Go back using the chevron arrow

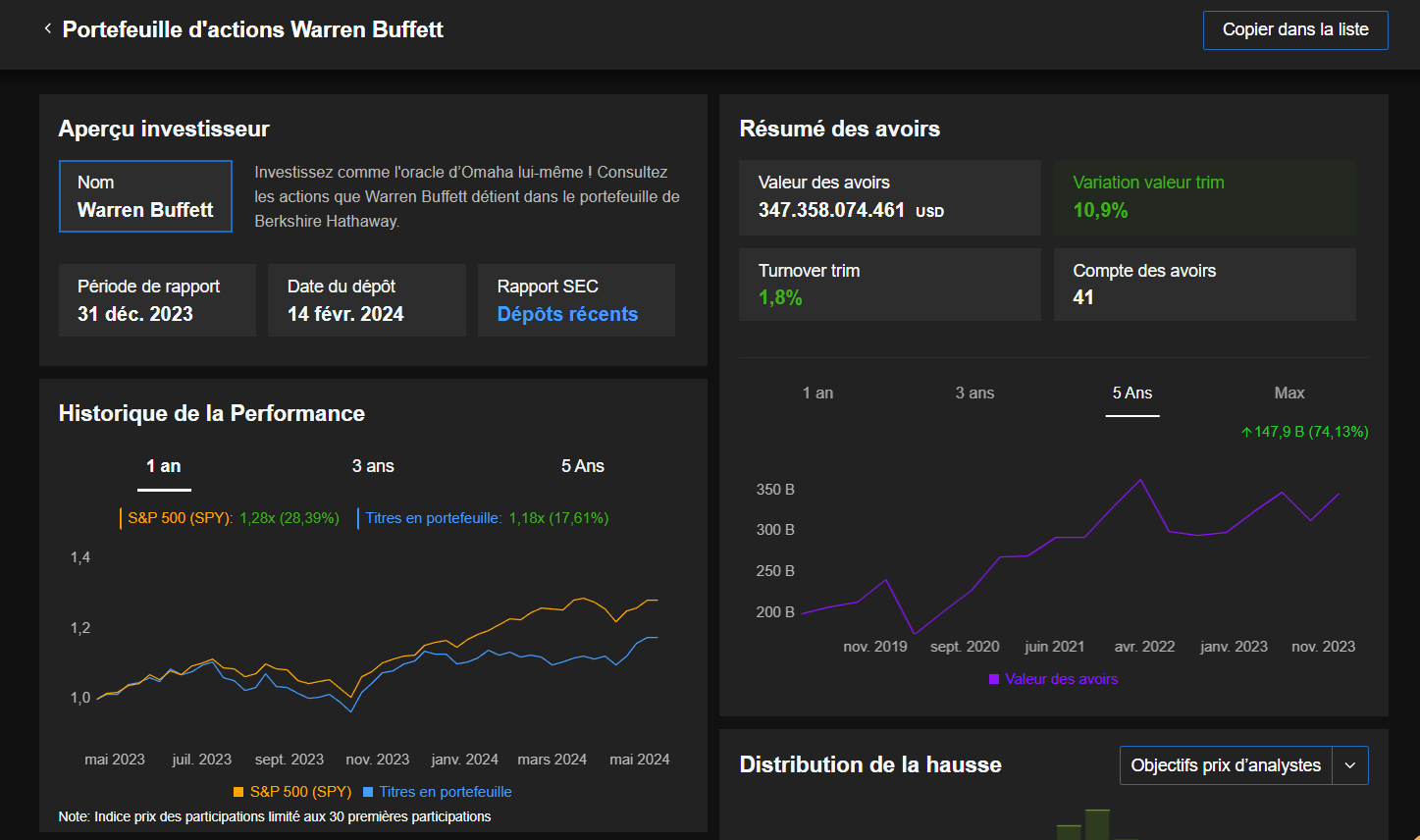[x=47, y=28]
